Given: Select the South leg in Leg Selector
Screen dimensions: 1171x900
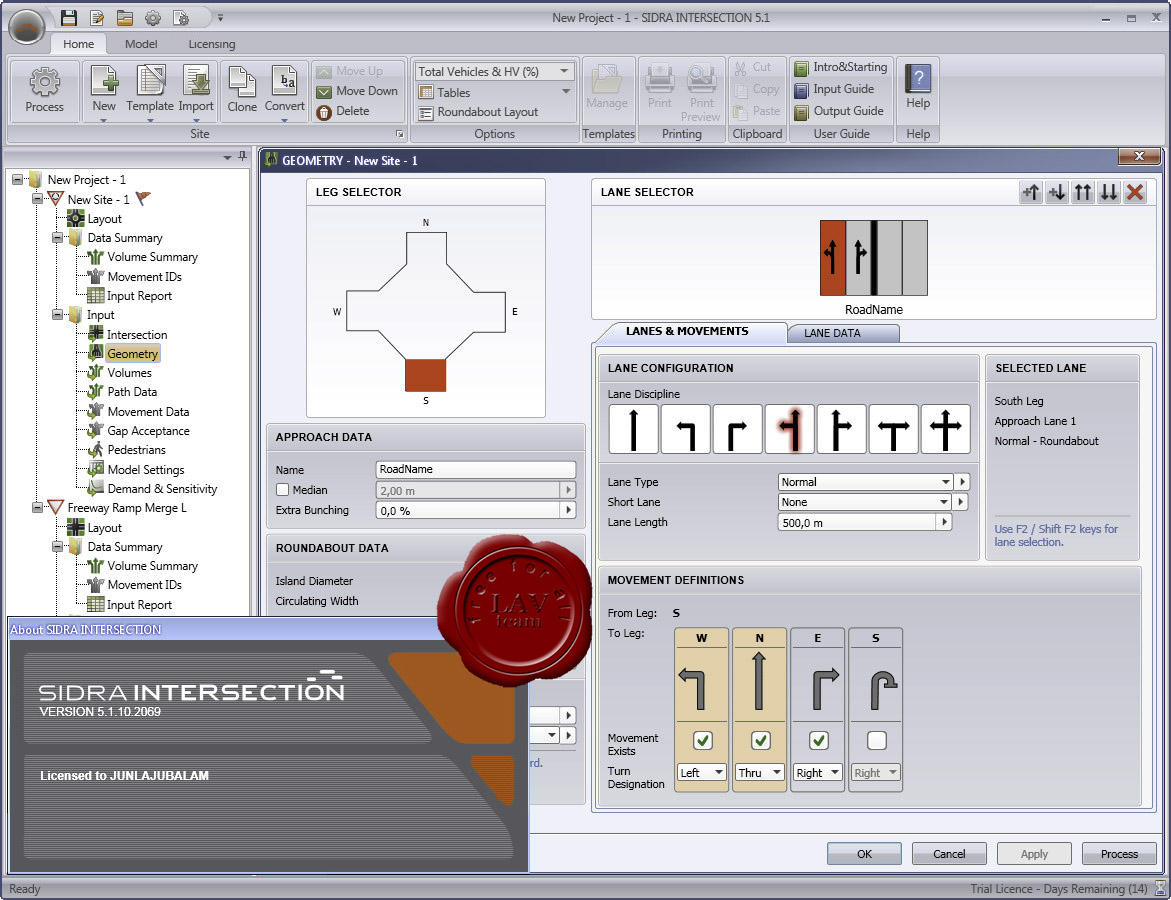Looking at the screenshot, I should pyautogui.click(x=426, y=375).
